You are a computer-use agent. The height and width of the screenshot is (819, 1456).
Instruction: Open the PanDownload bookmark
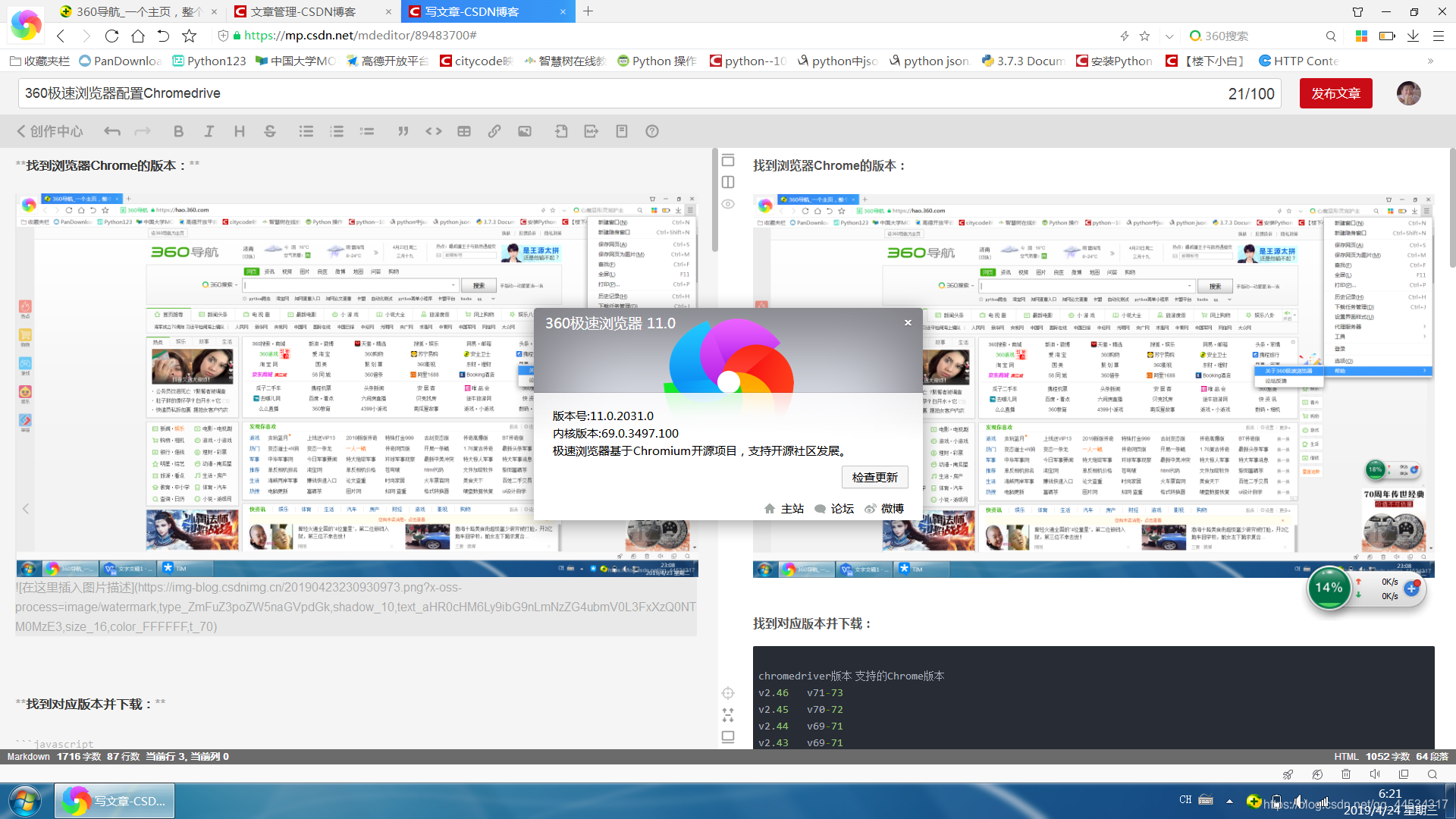(x=120, y=61)
